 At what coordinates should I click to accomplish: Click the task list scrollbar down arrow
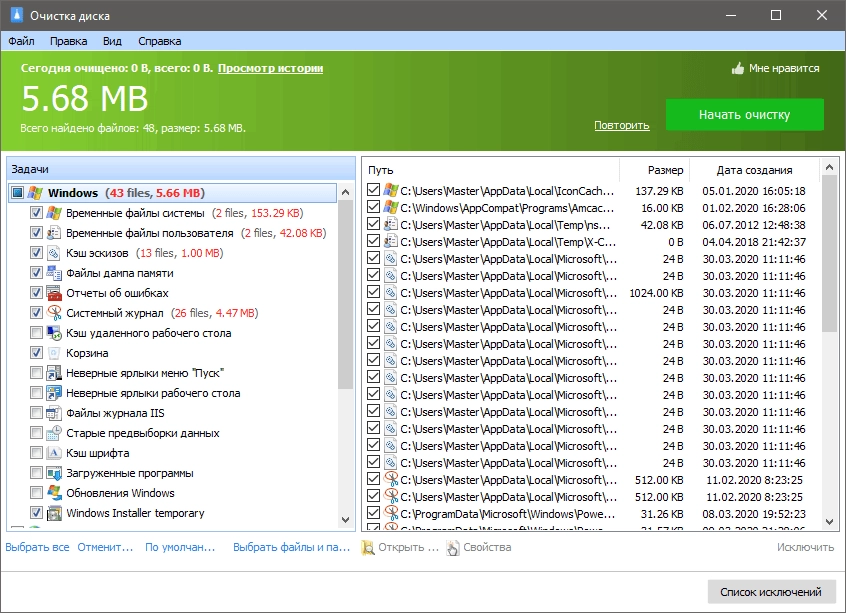(346, 520)
